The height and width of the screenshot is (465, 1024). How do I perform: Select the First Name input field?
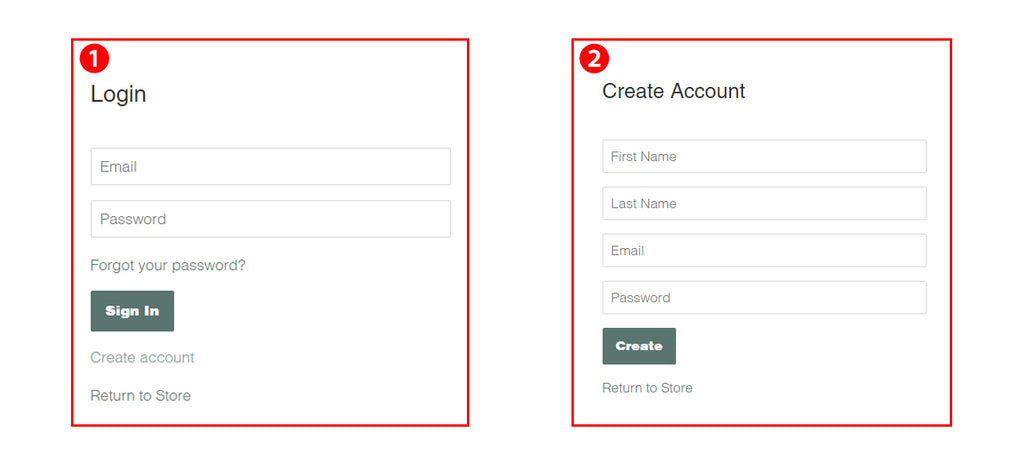[x=764, y=157]
